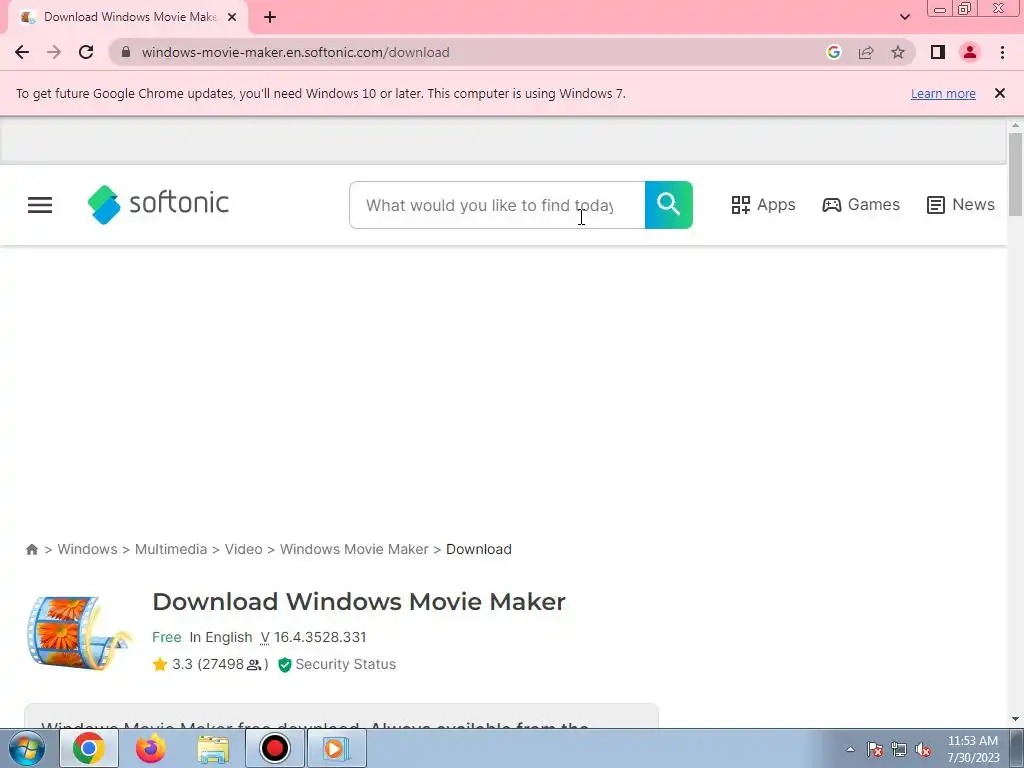Viewport: 1024px width, 768px height.
Task: Open the screen recorder taskbar icon
Action: pyautogui.click(x=274, y=748)
